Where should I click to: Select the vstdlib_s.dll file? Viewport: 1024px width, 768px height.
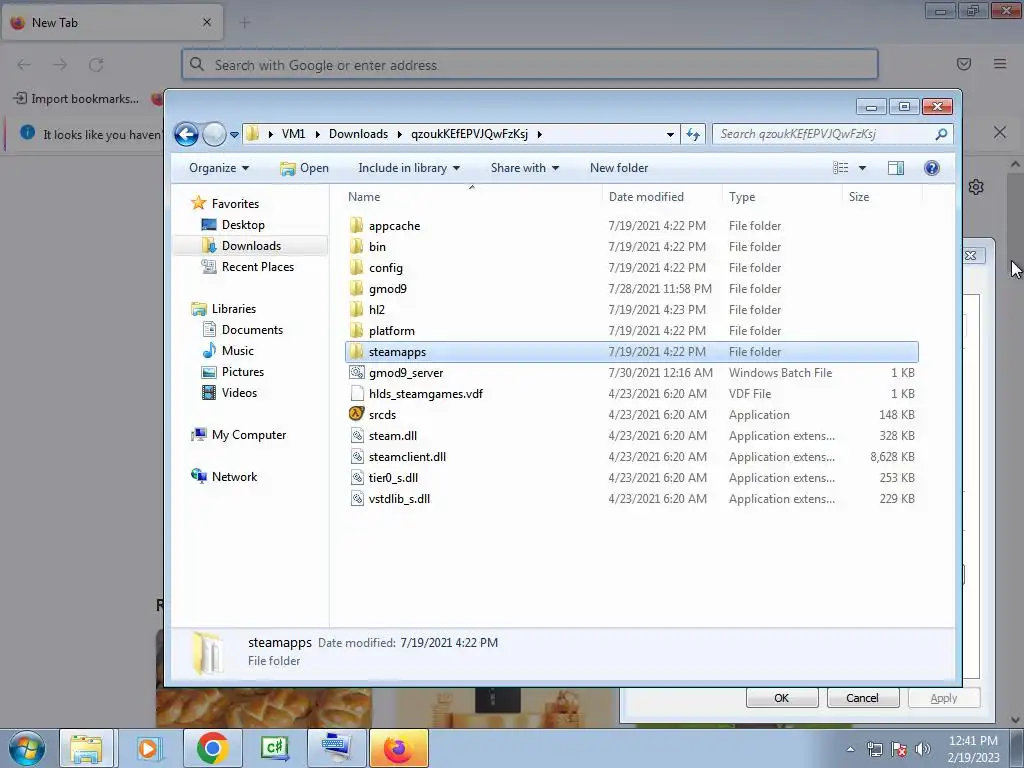point(399,498)
